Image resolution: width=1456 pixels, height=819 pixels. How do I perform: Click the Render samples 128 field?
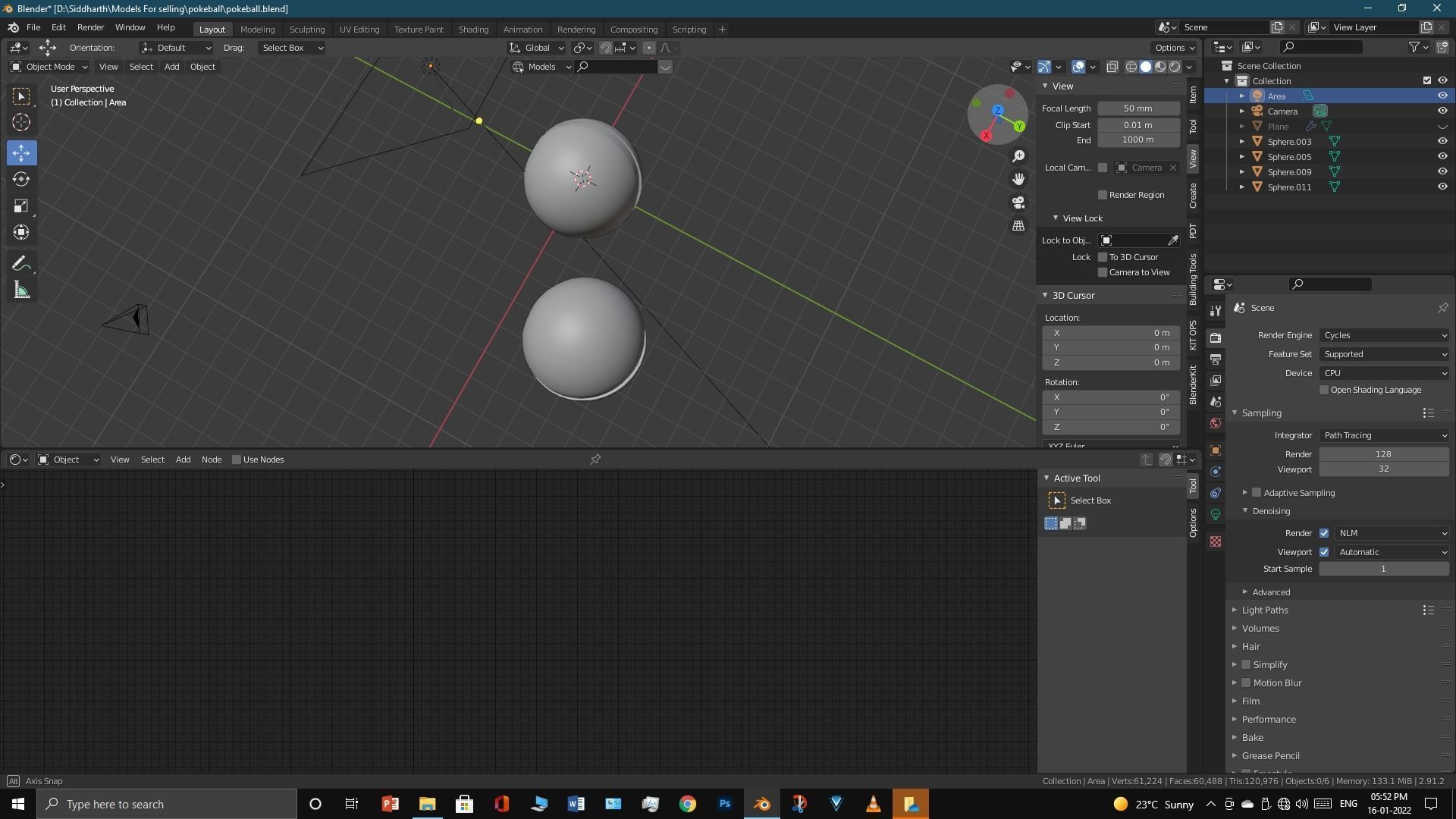coord(1384,454)
